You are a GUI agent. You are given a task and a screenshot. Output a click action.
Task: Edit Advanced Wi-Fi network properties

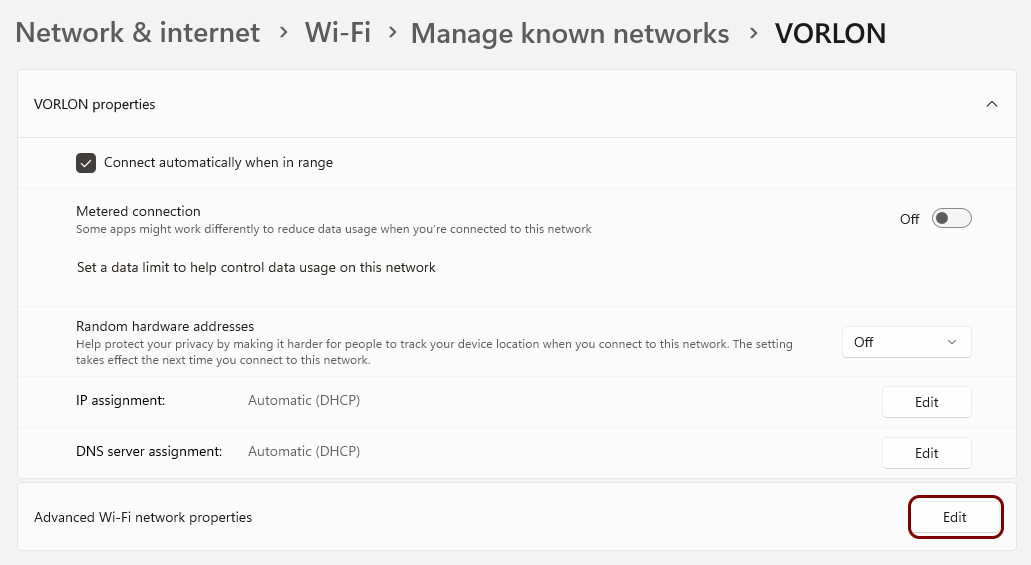(x=954, y=517)
